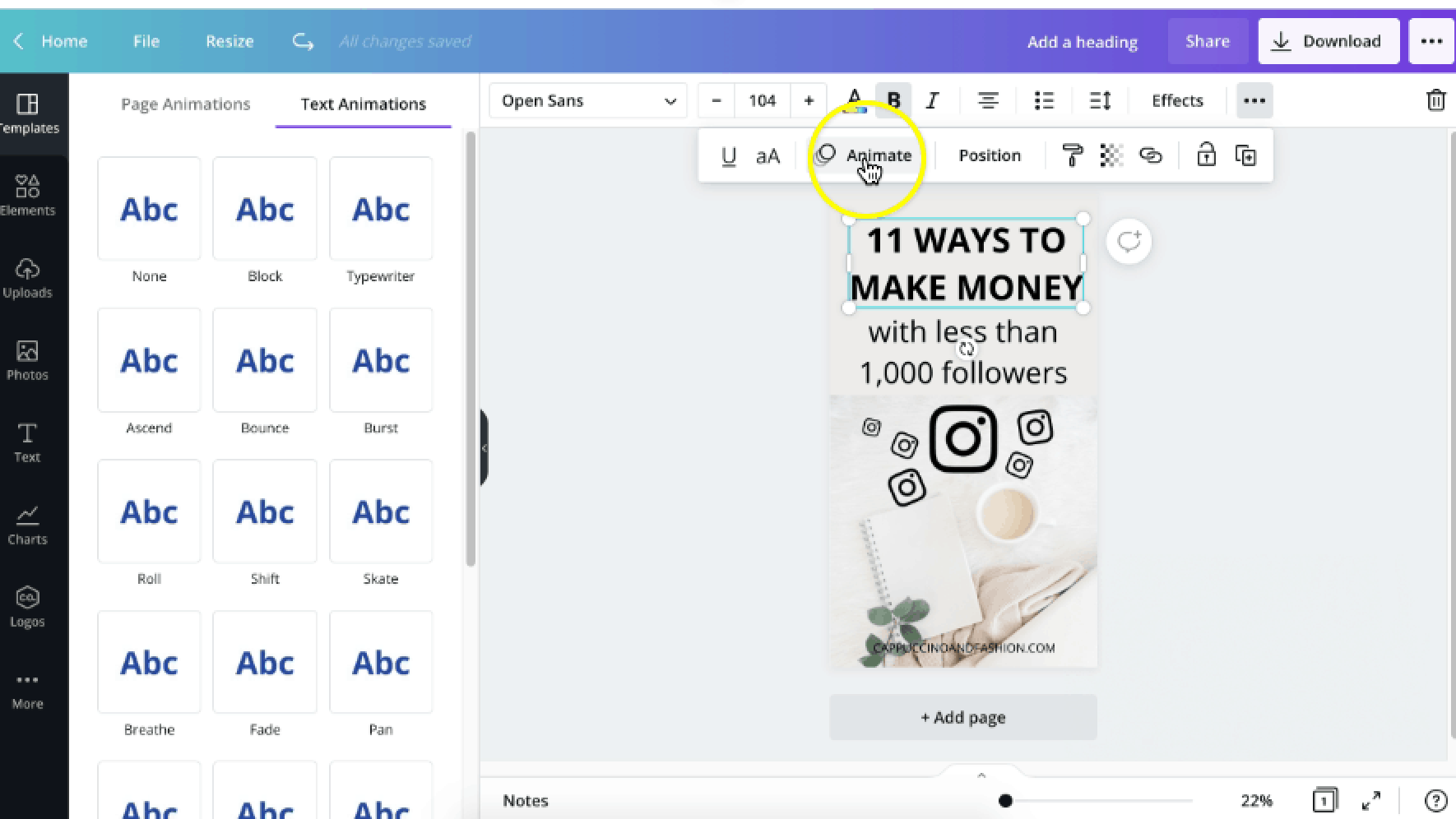Image resolution: width=1456 pixels, height=819 pixels.
Task: Open the page grid view icon
Action: coord(1324,800)
